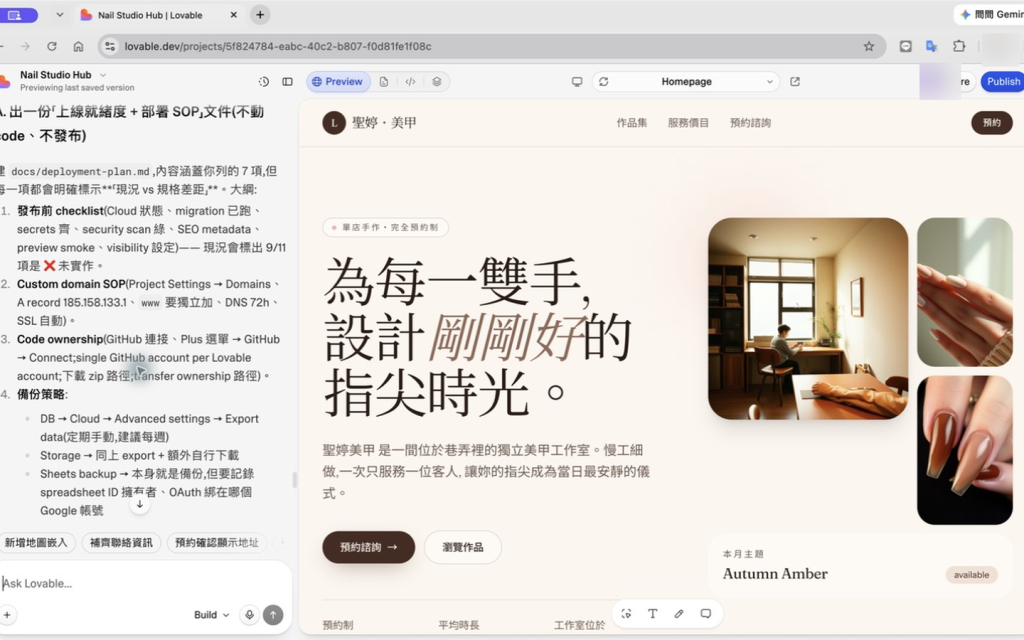Viewport: 1024px width, 640px height.
Task: Click the studio room photo thumbnail
Action: [808, 319]
